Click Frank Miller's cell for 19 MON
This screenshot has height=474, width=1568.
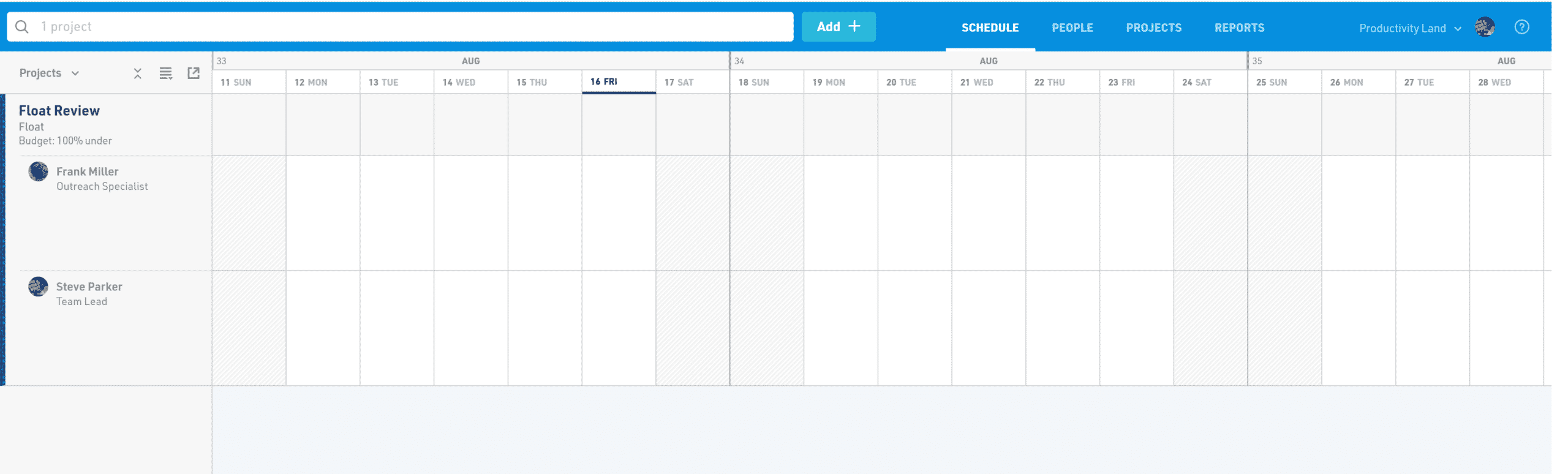click(840, 213)
